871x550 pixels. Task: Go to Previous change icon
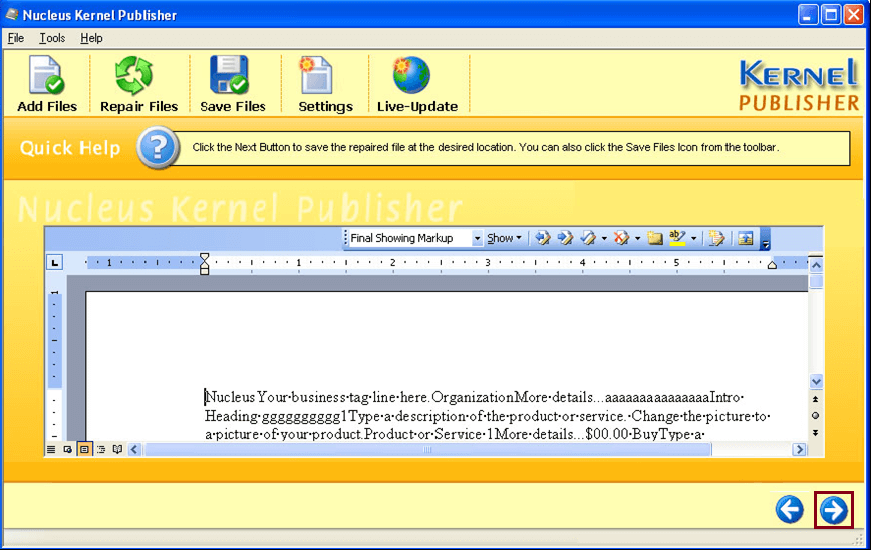[x=543, y=238]
